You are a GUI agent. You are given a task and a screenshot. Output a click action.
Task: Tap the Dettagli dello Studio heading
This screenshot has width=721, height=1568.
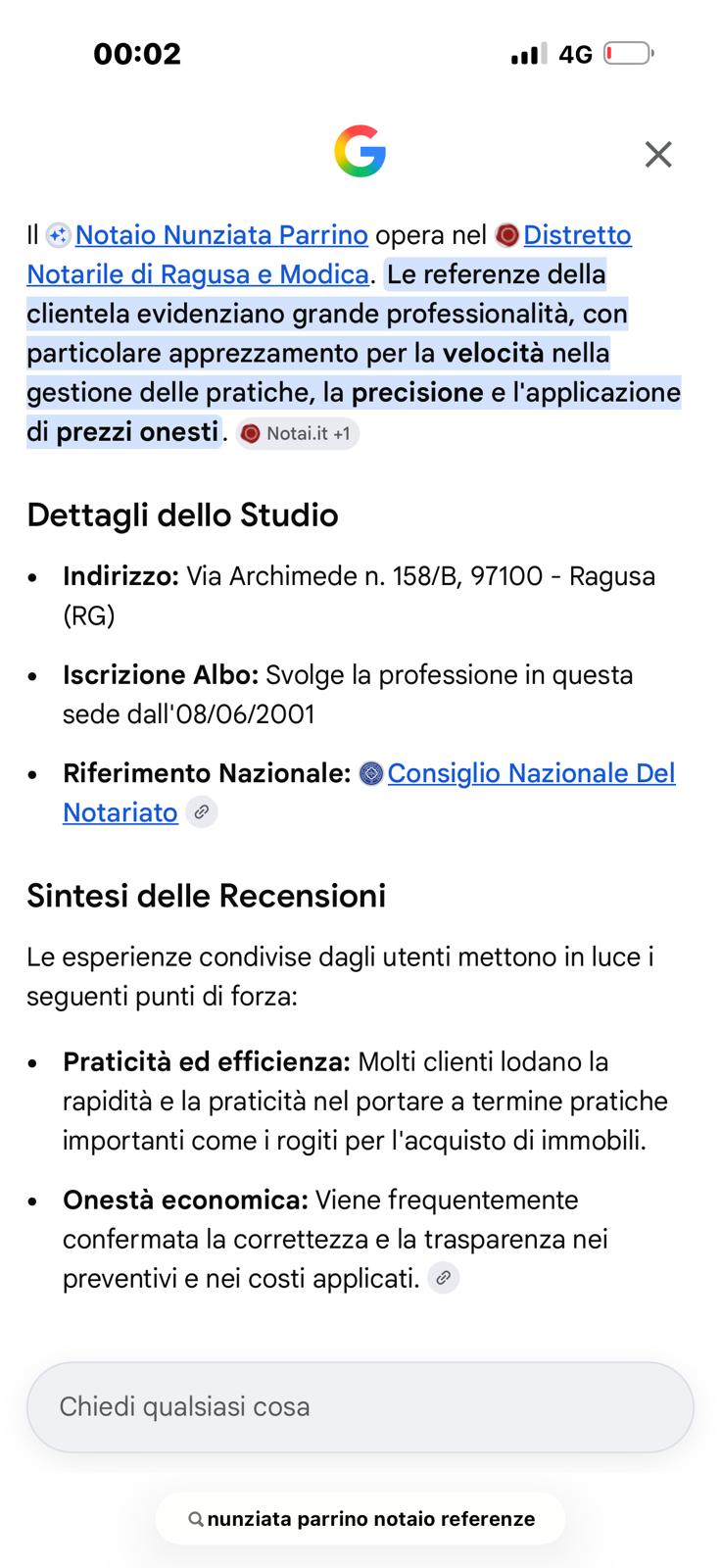point(182,514)
